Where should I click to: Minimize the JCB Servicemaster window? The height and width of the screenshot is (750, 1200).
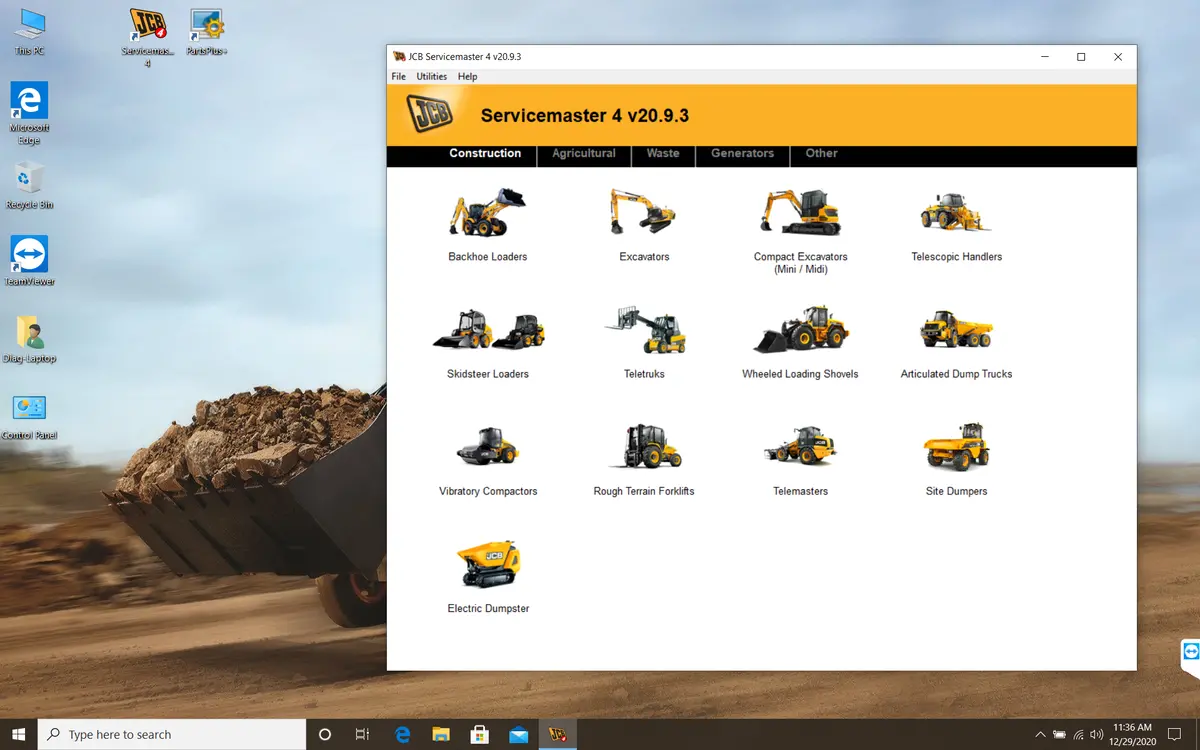pyautogui.click(x=1044, y=57)
